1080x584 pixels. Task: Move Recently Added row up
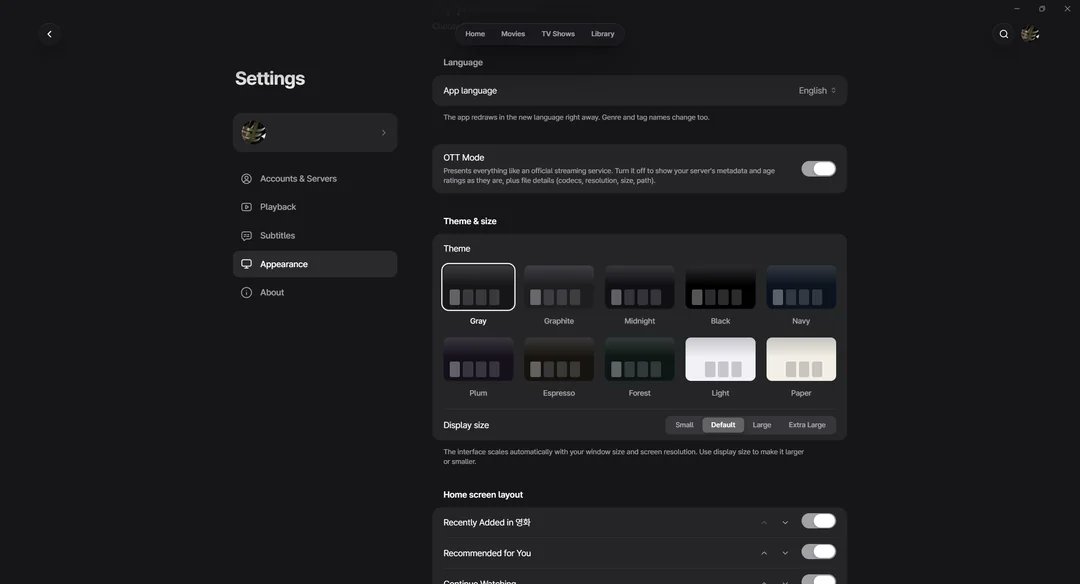[764, 523]
